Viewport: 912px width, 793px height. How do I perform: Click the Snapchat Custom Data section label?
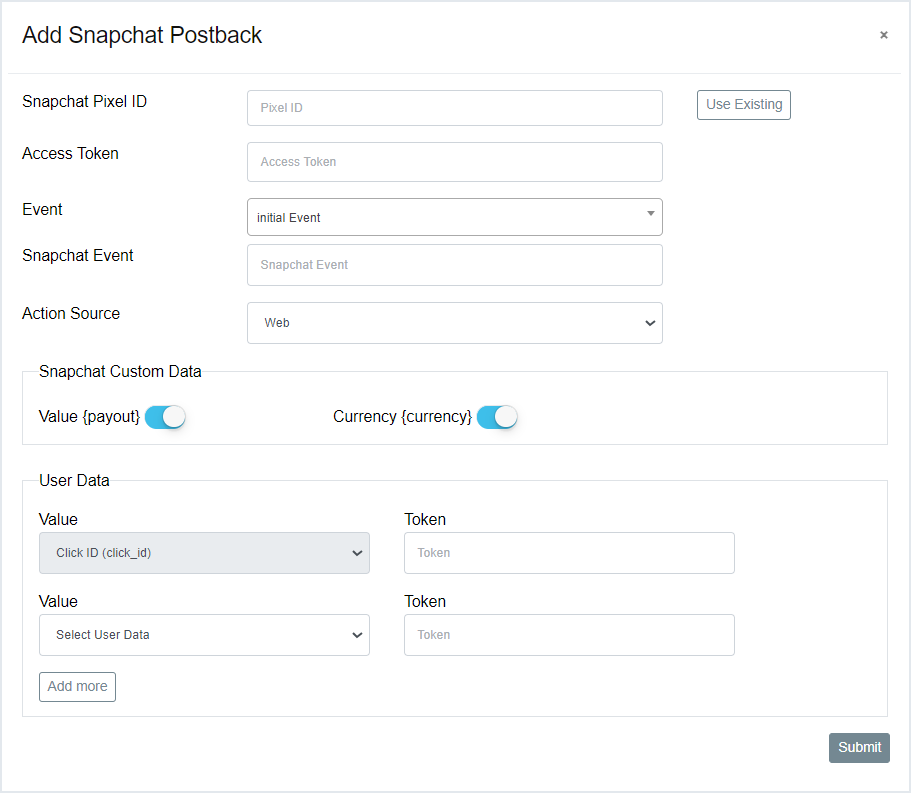click(x=120, y=372)
